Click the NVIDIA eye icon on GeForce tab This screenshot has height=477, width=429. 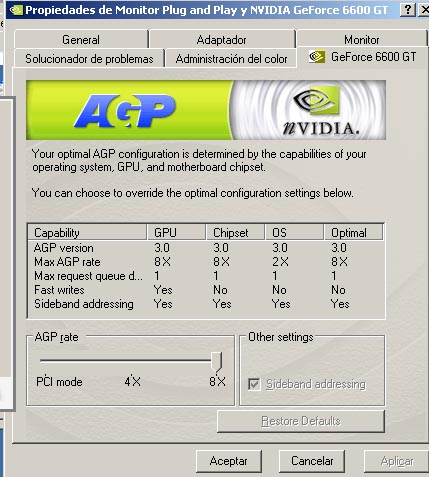[316, 57]
